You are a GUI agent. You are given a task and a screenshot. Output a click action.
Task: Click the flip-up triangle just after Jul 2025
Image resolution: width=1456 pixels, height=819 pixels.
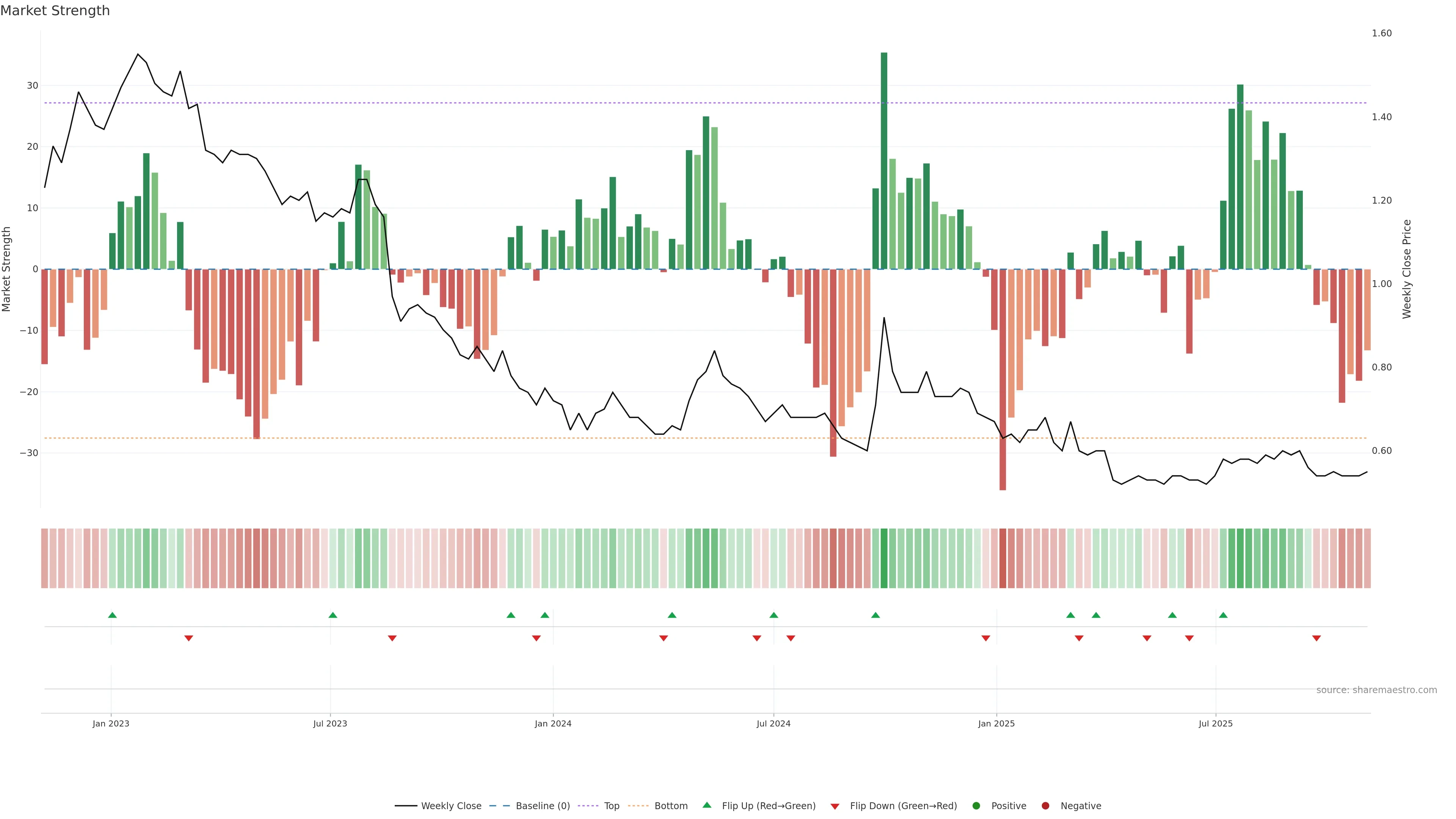point(1223,615)
